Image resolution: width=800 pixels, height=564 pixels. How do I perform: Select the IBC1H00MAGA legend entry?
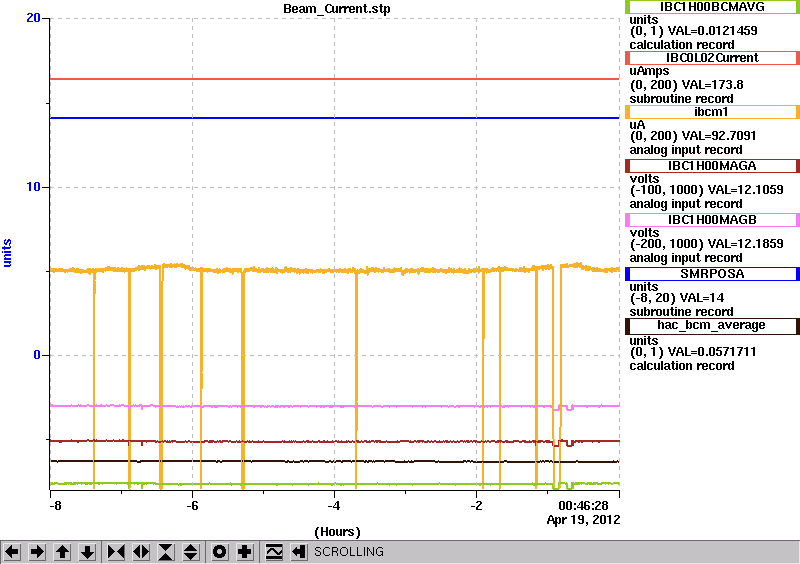(x=712, y=166)
